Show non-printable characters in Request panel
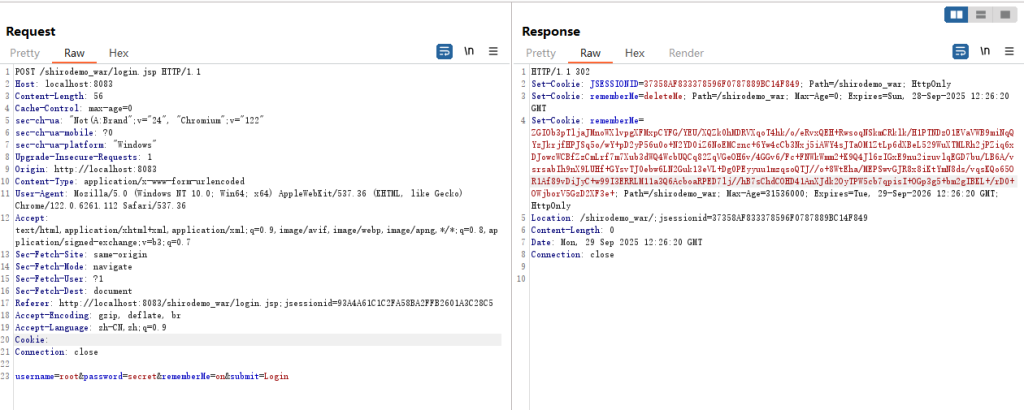Image resolution: width=1024 pixels, height=410 pixels. point(469,51)
